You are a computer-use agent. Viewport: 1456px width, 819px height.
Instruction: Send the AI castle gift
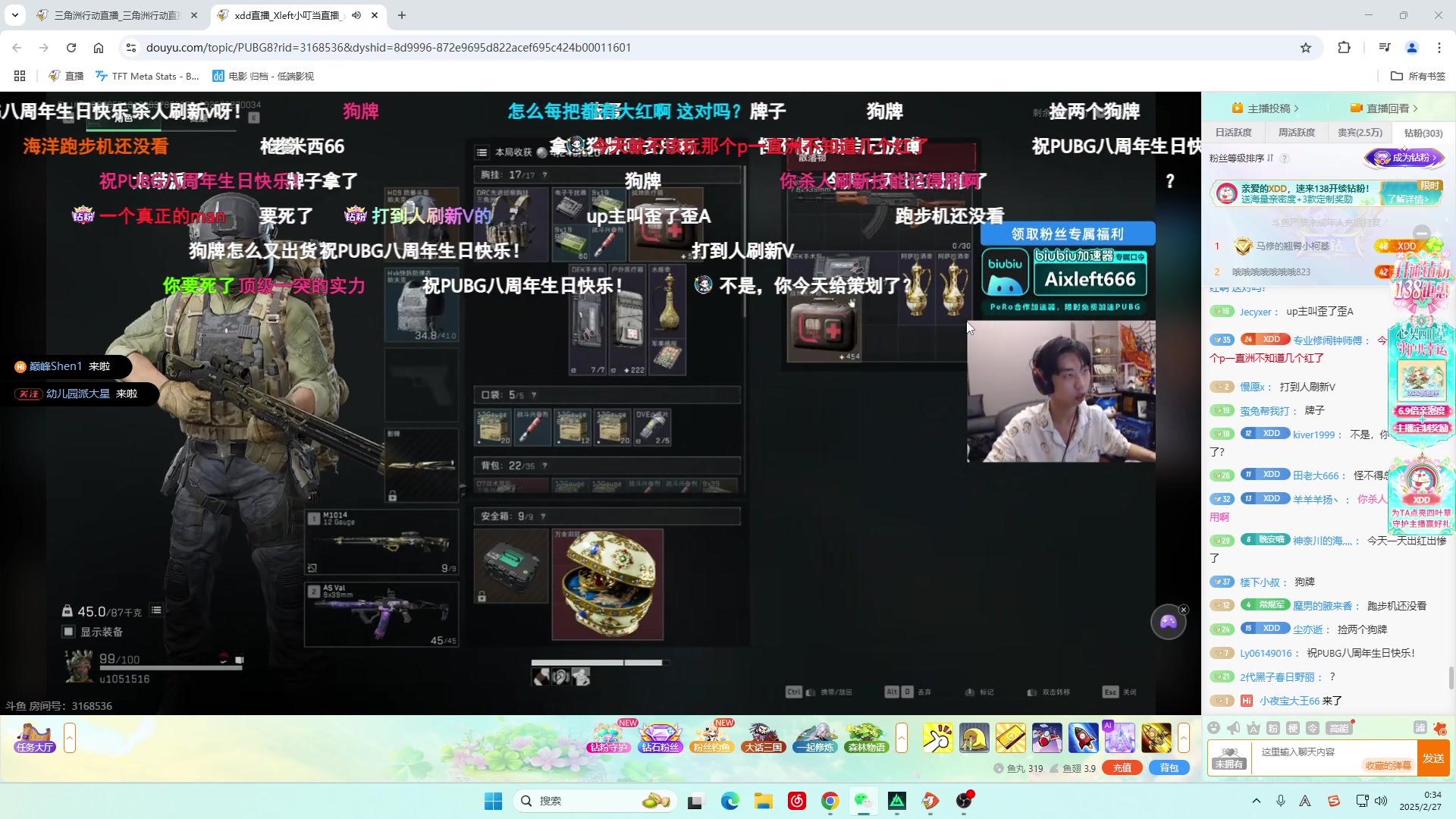[1119, 738]
